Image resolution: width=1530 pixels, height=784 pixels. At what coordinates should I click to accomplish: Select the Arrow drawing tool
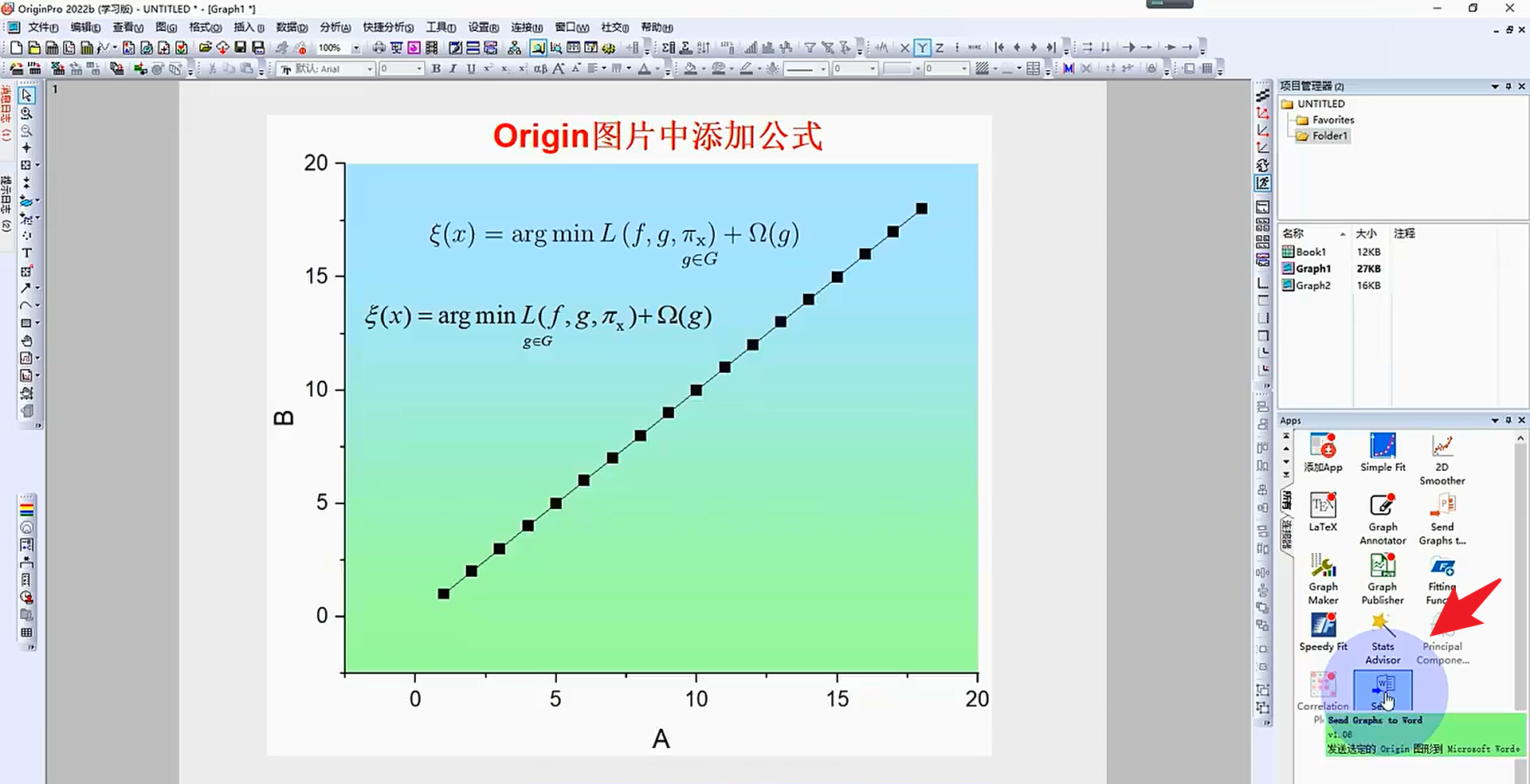click(x=25, y=288)
